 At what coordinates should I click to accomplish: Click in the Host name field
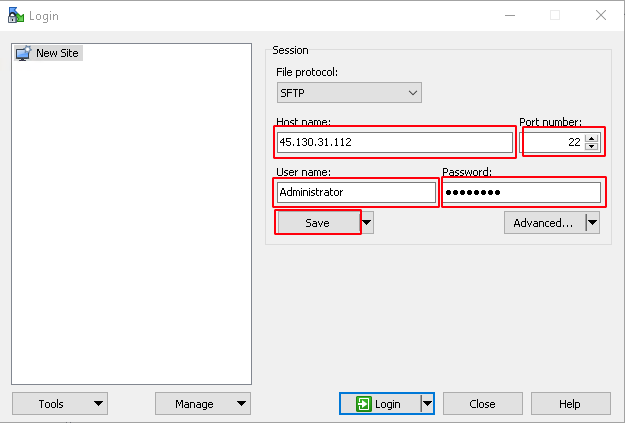click(395, 142)
